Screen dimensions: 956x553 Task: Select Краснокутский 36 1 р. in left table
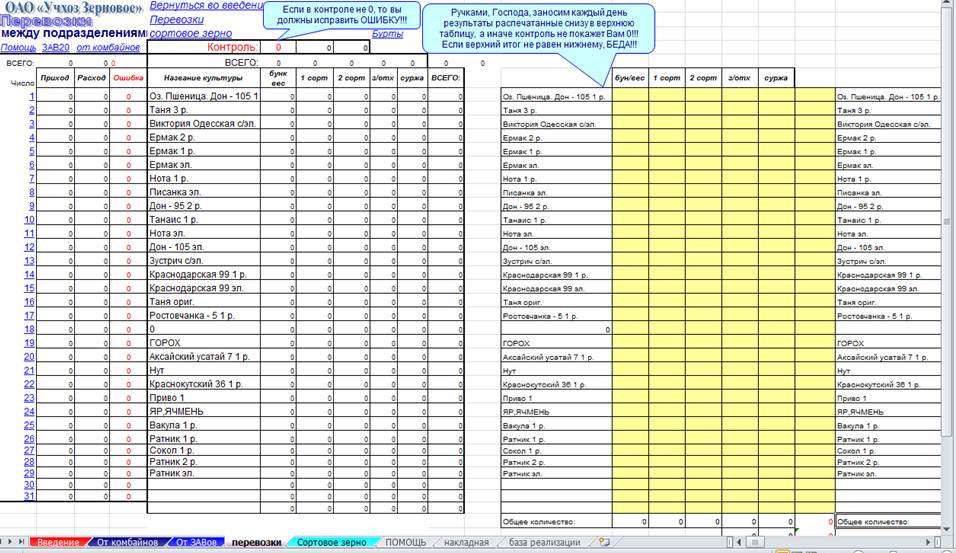(x=204, y=384)
